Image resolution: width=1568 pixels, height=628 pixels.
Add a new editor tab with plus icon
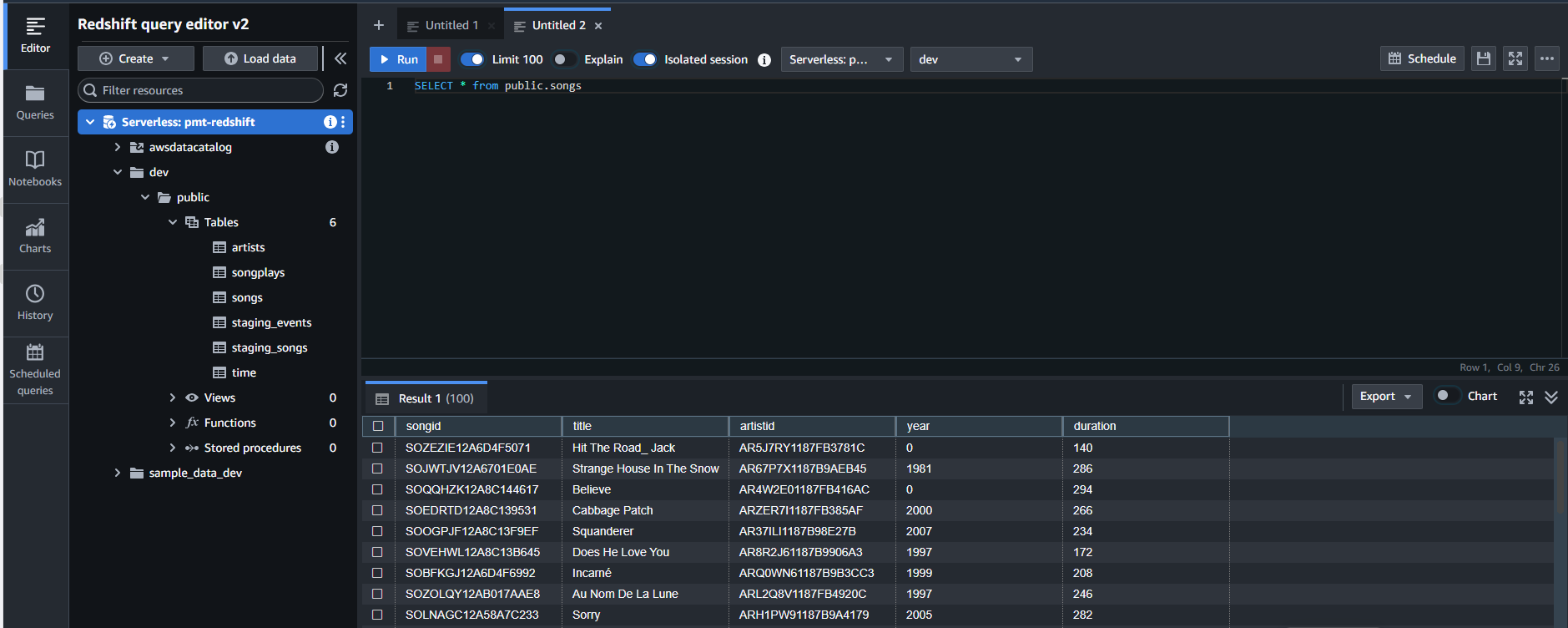tap(378, 25)
